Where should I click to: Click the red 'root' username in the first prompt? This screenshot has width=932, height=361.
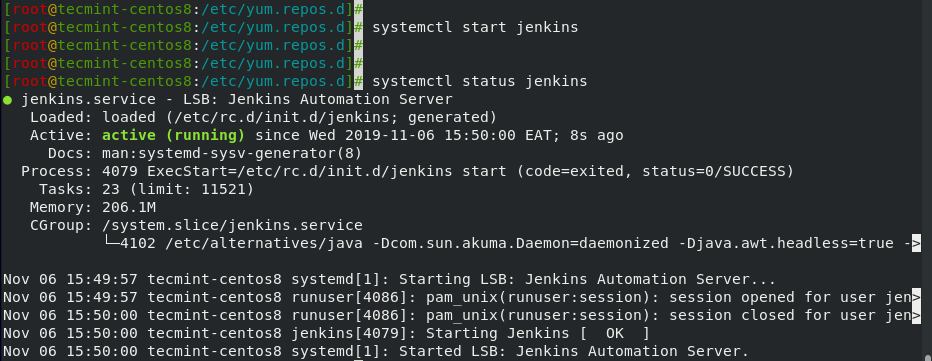[x=30, y=10]
